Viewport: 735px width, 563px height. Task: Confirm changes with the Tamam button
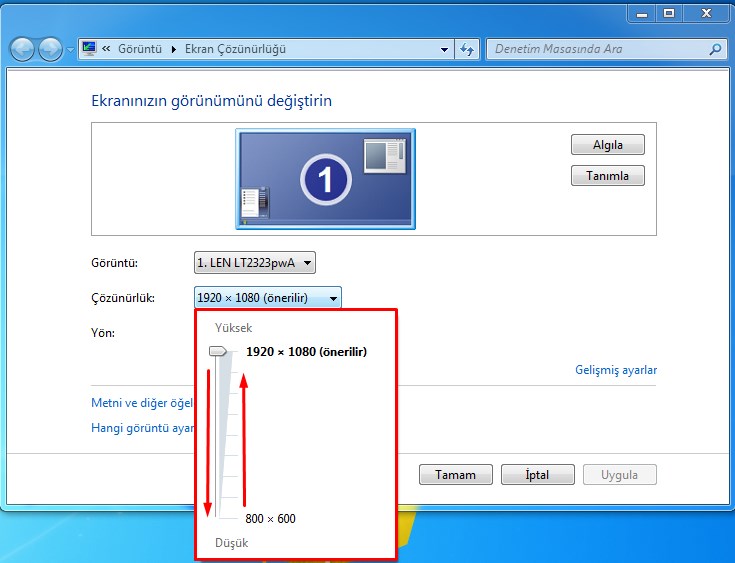coord(455,475)
